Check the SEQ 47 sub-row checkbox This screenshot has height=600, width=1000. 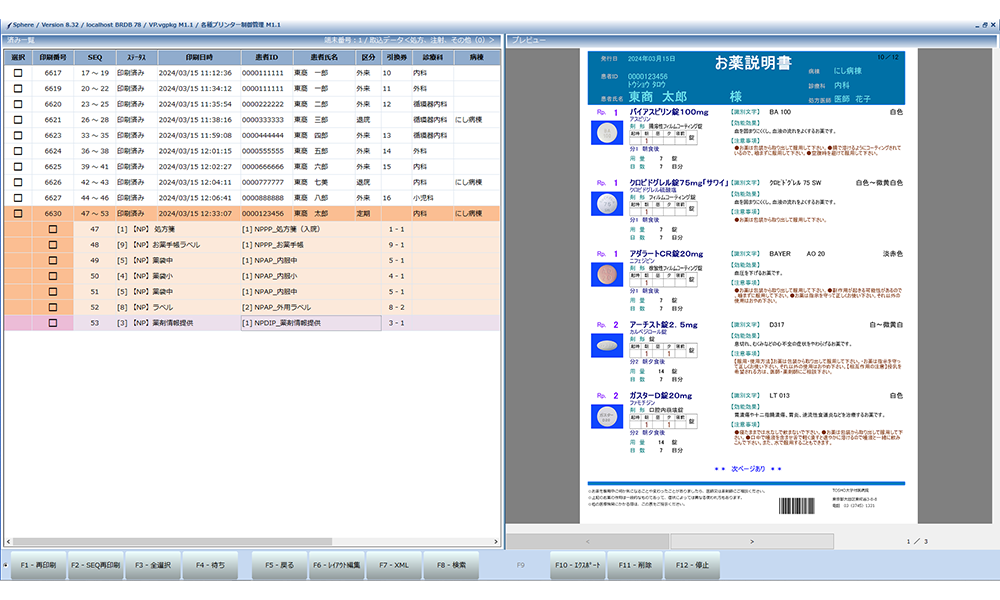[53, 229]
